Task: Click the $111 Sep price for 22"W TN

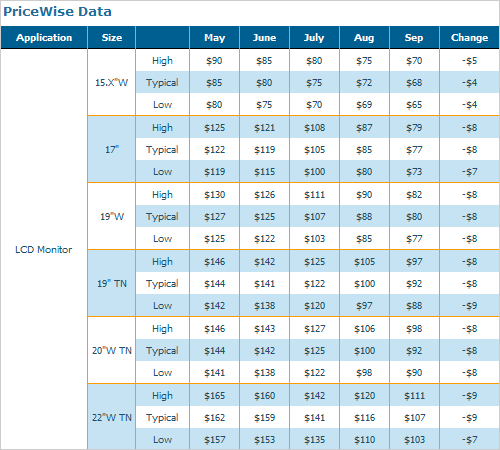Action: tap(414, 396)
